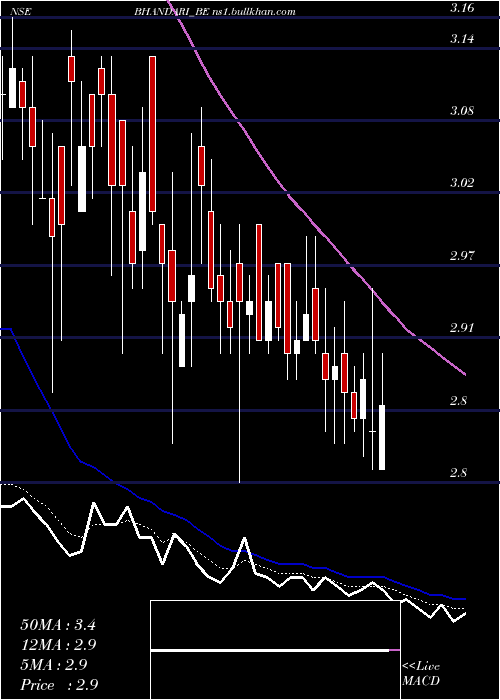This screenshot has height=700, width=500.
Task: Click the 12MA : 2.9 readout
Action: [58, 645]
